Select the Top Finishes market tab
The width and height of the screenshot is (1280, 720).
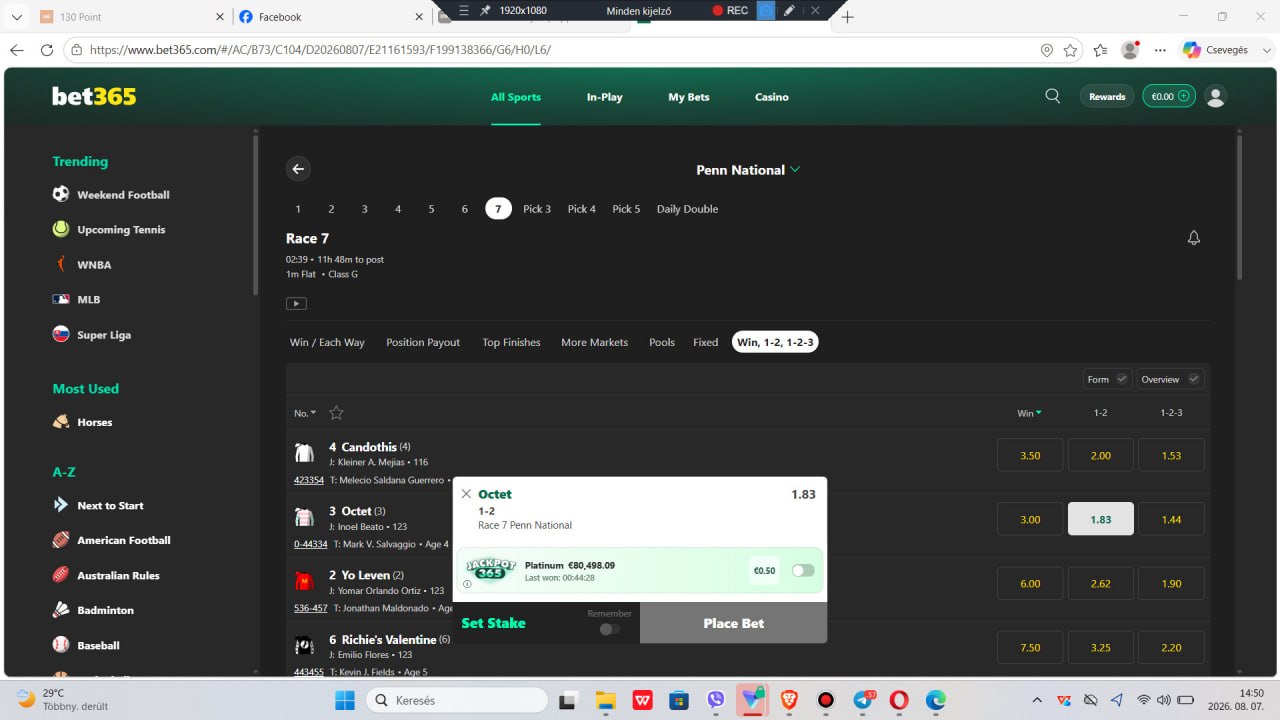pos(511,342)
